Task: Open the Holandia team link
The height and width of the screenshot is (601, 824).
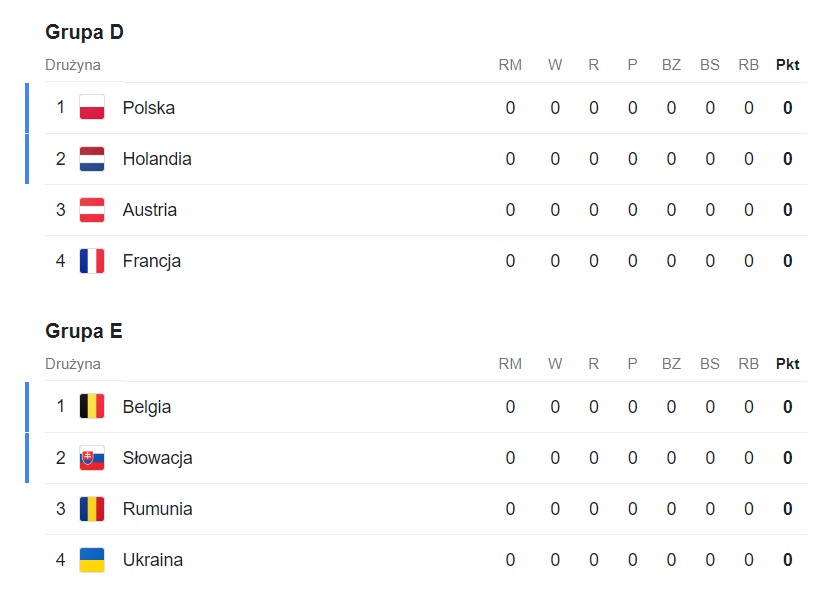Action: [157, 159]
